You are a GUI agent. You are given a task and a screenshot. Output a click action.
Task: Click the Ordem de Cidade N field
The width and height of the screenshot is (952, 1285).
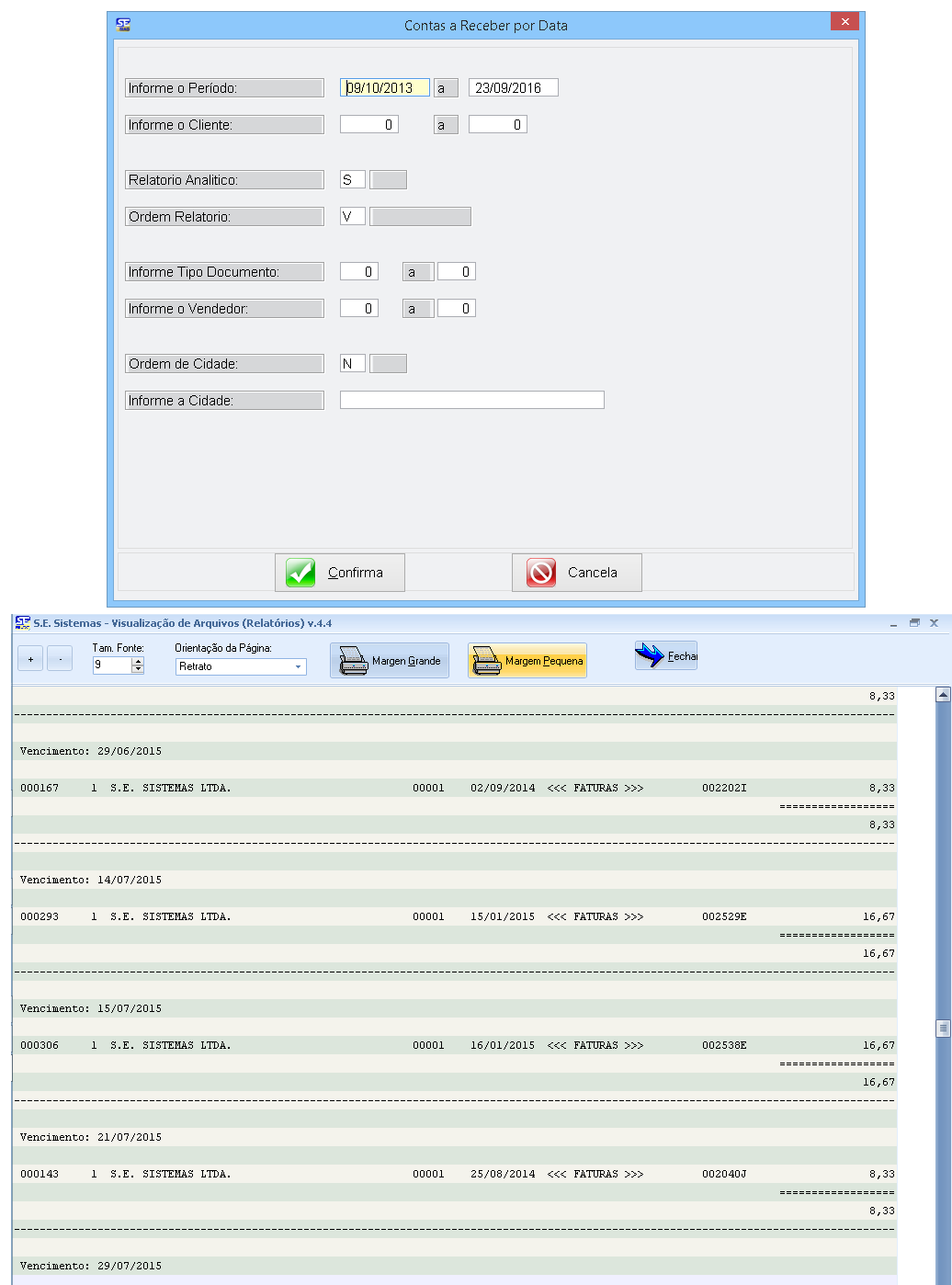click(x=352, y=364)
